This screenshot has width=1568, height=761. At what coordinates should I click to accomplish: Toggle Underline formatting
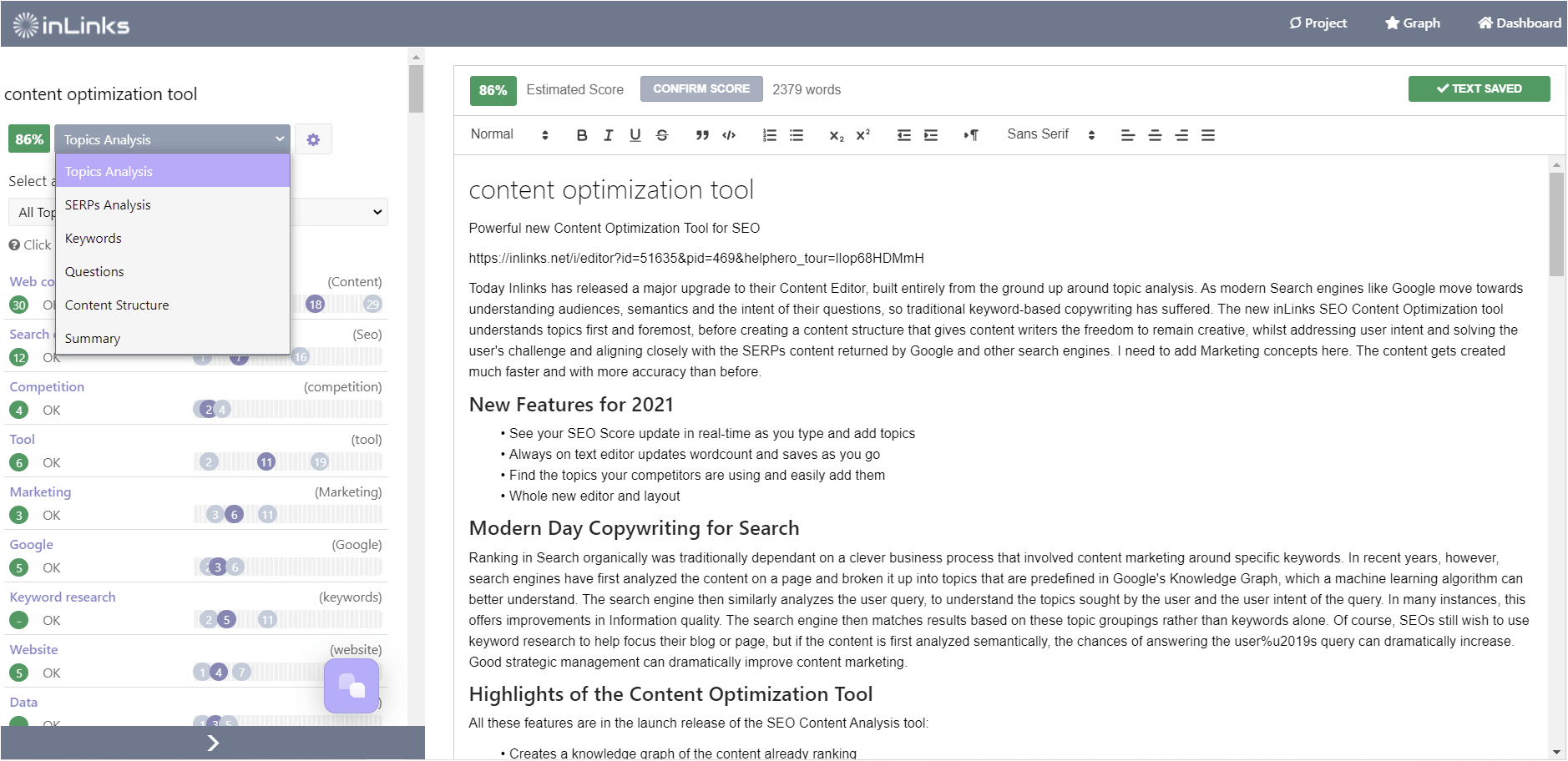pos(635,135)
